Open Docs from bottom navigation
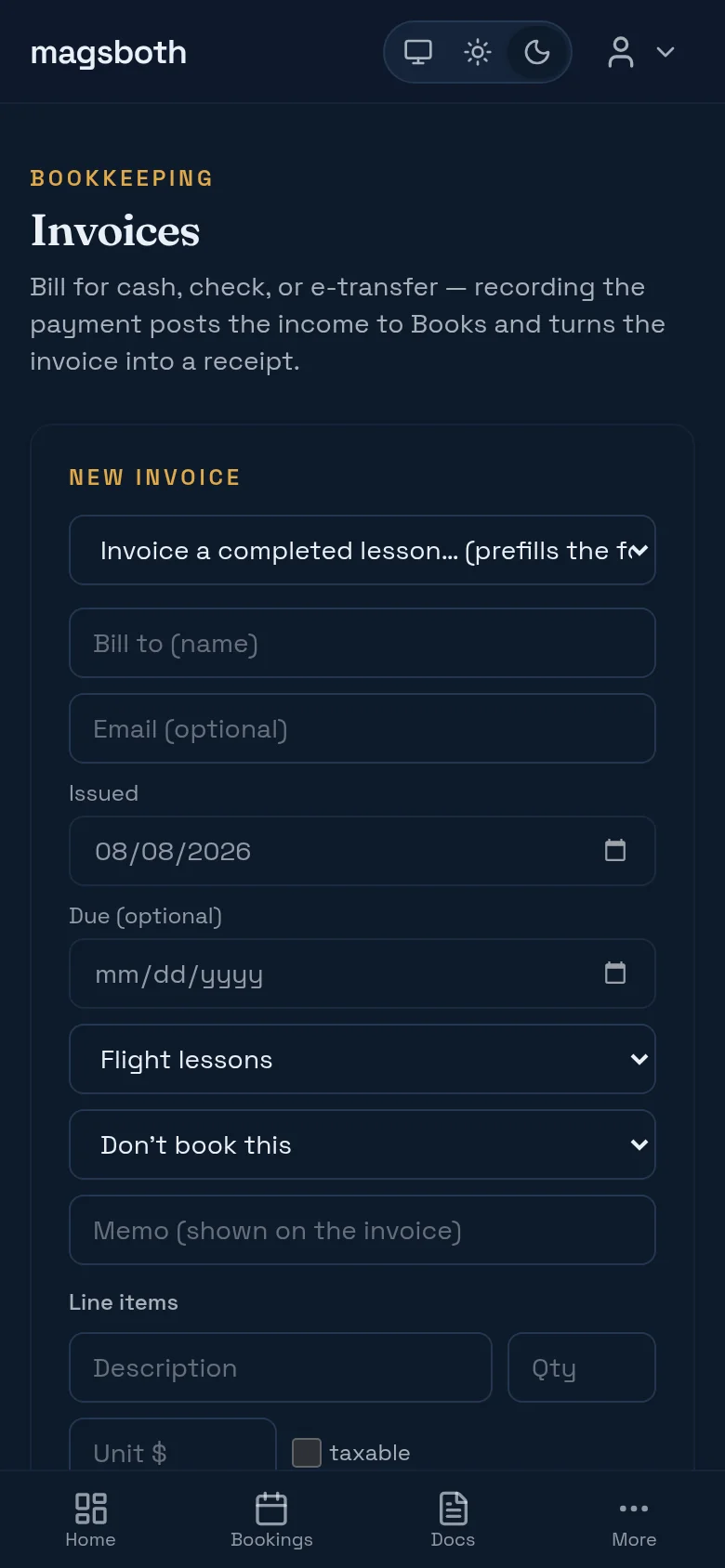 click(x=453, y=1520)
